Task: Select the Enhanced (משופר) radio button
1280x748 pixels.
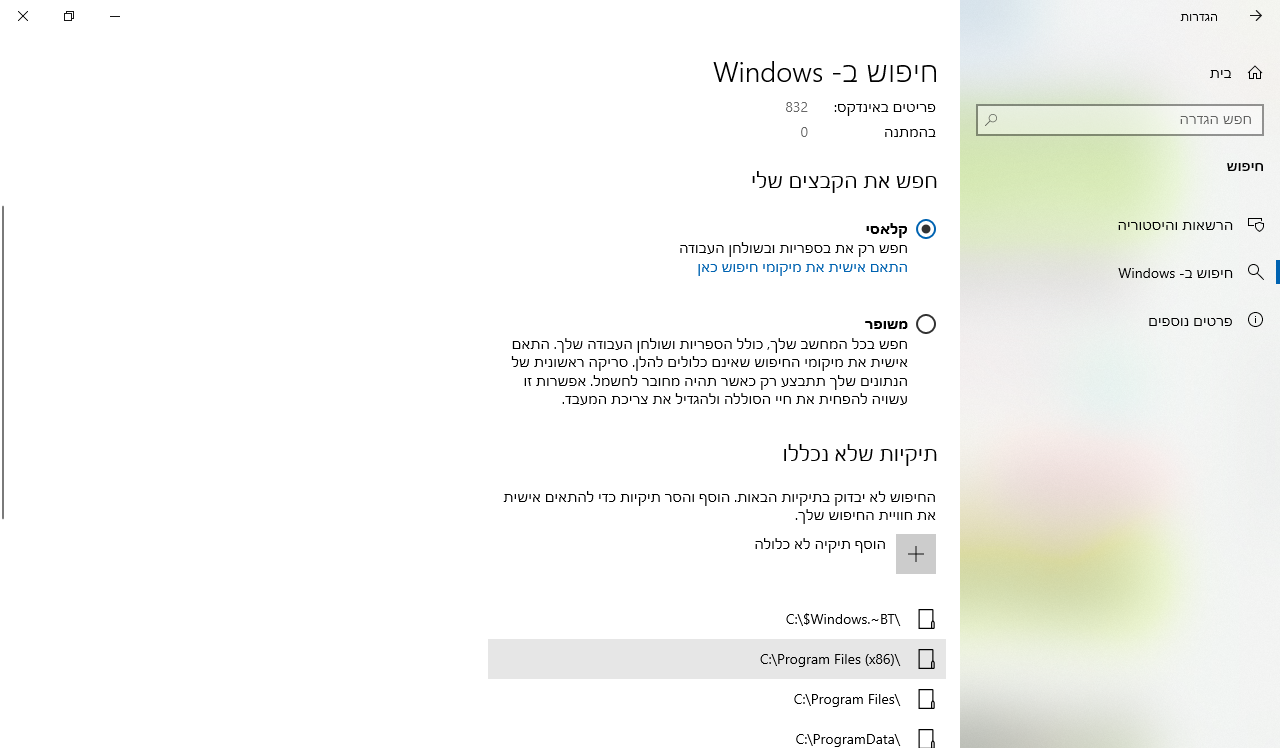Action: pyautogui.click(x=926, y=324)
